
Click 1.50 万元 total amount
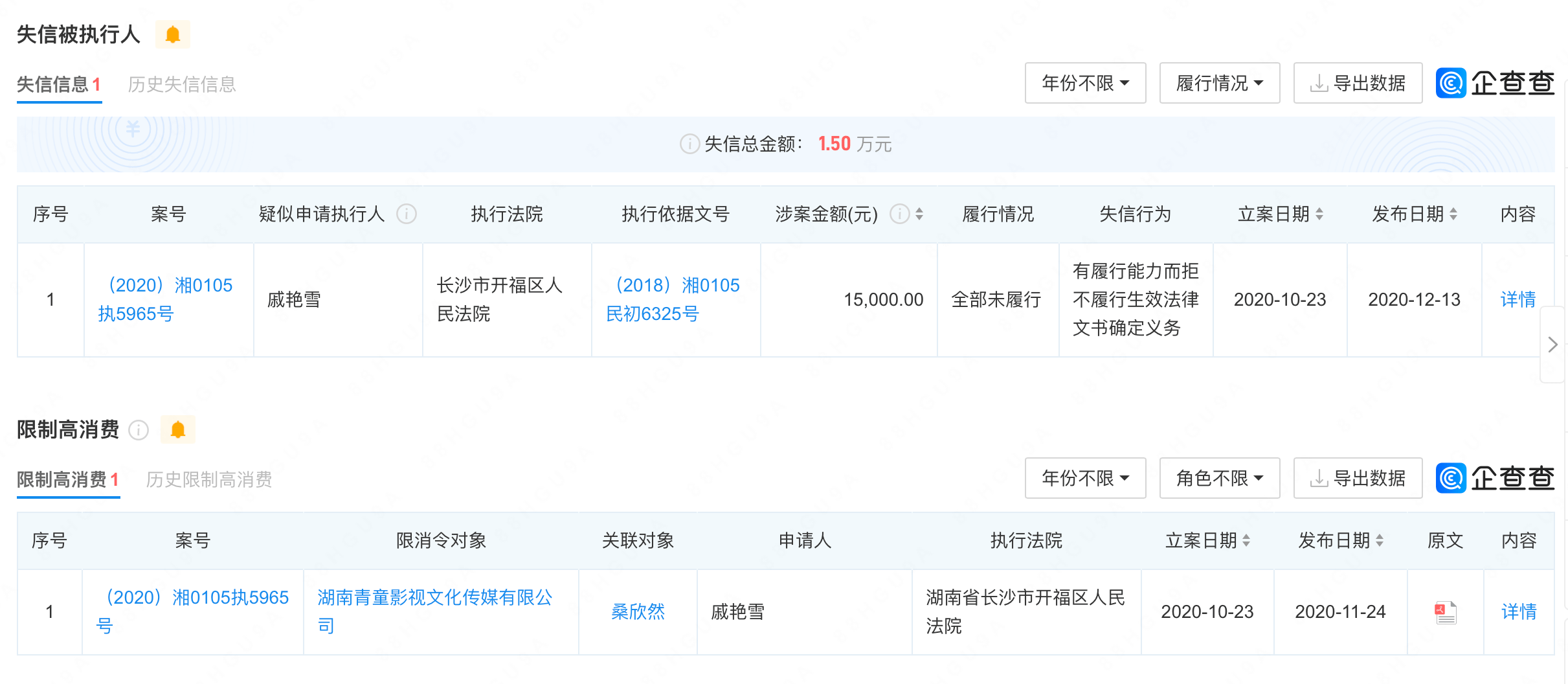[x=855, y=144]
